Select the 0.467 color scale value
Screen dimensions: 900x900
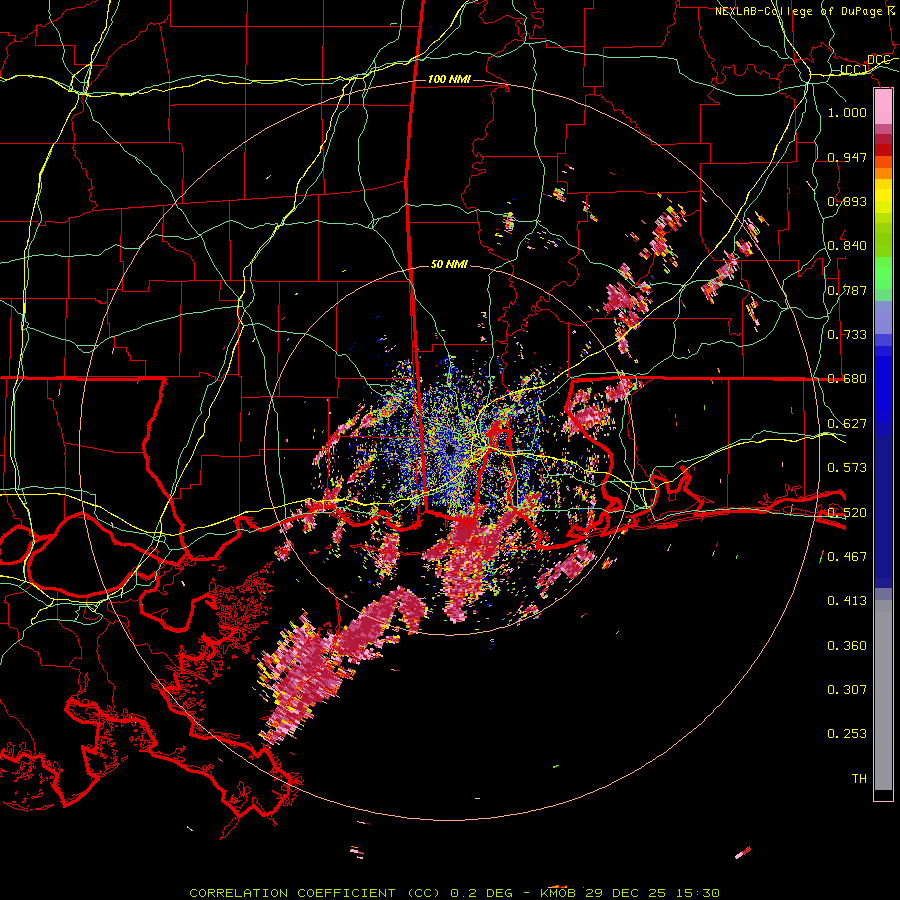[847, 556]
